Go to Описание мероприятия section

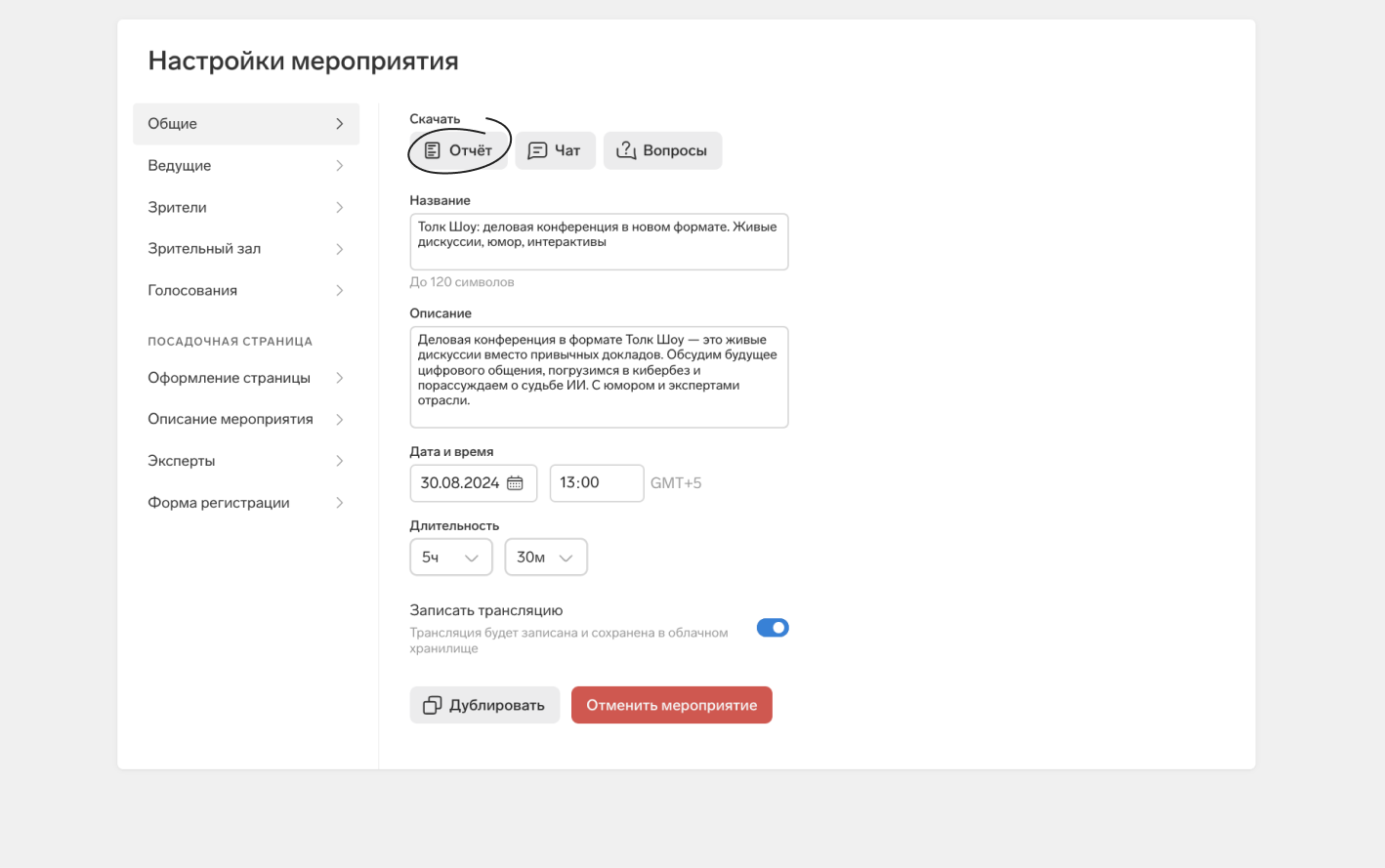[x=246, y=419]
